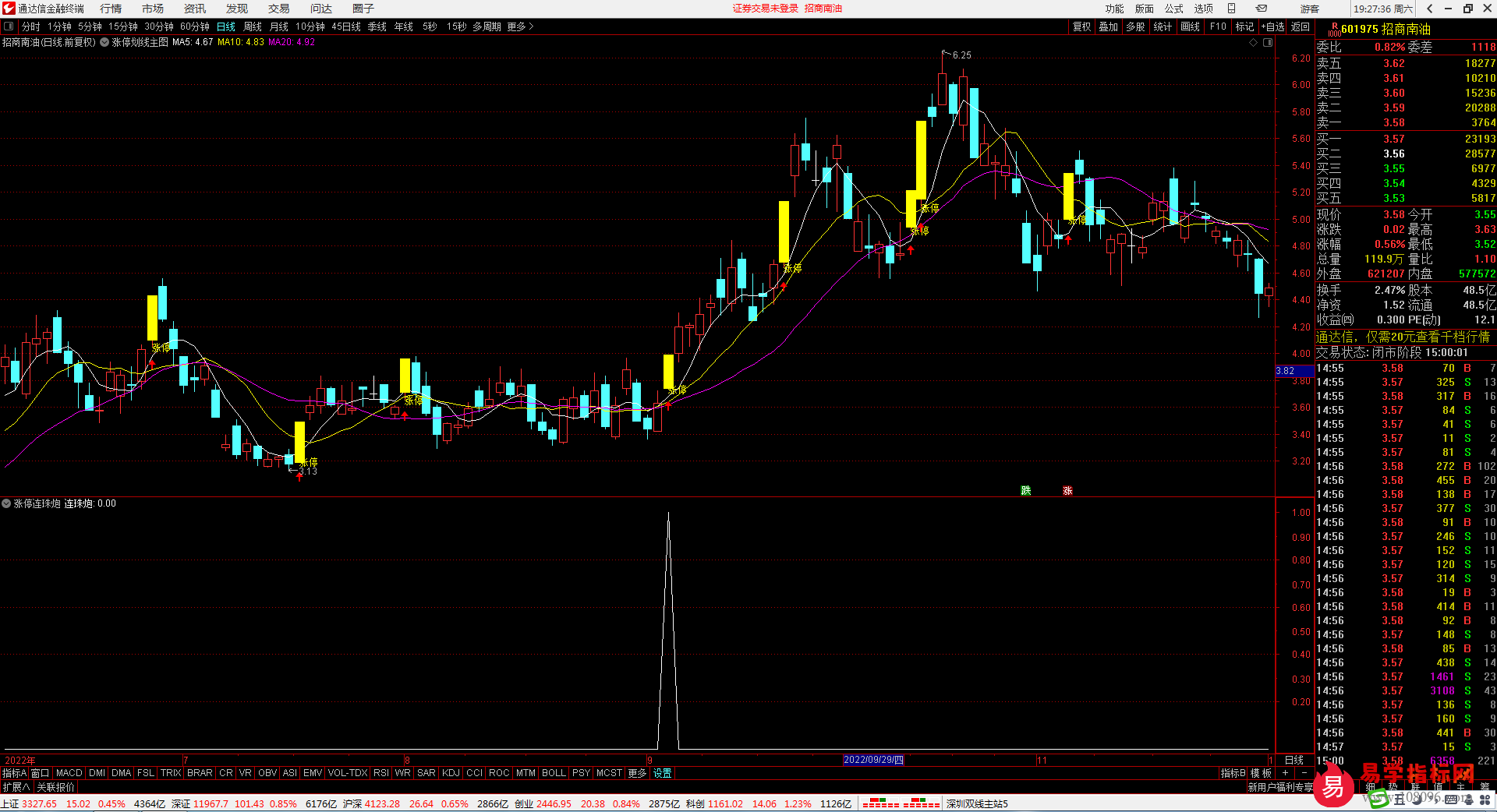Toggle the 扩展 panel expander
This screenshot has width=1497, height=812.
16,787
